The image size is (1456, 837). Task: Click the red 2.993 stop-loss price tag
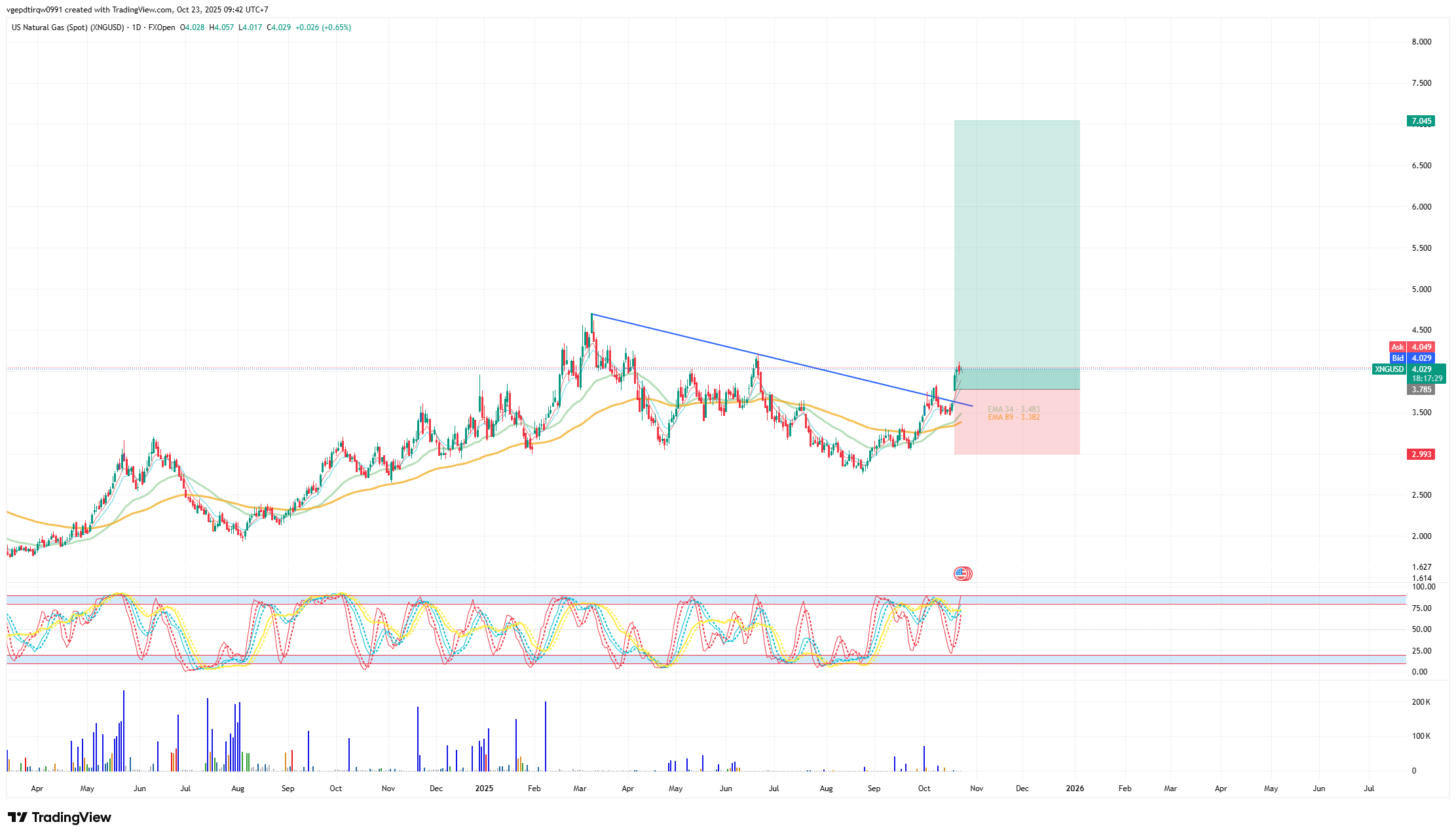1420,455
